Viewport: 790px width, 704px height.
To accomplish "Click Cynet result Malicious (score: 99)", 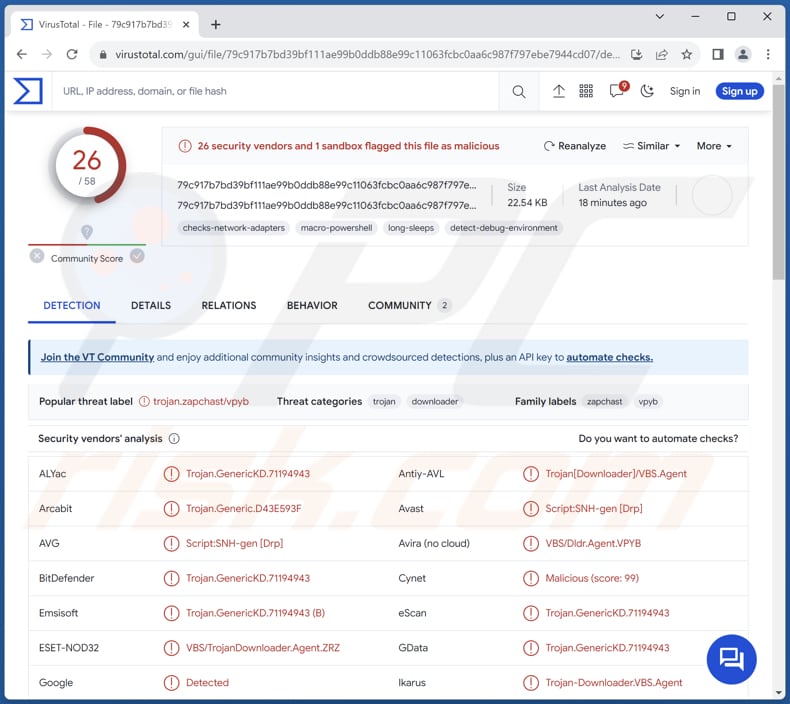I will [x=592, y=578].
